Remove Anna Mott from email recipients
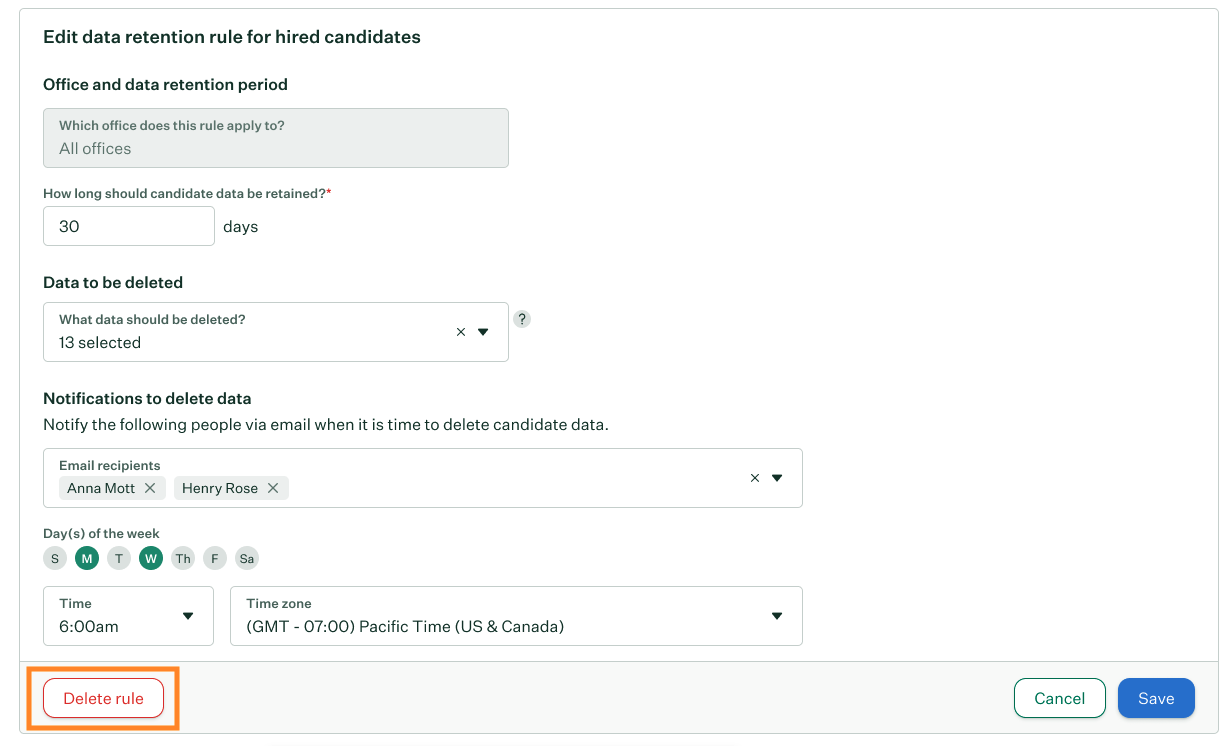 click(x=149, y=488)
